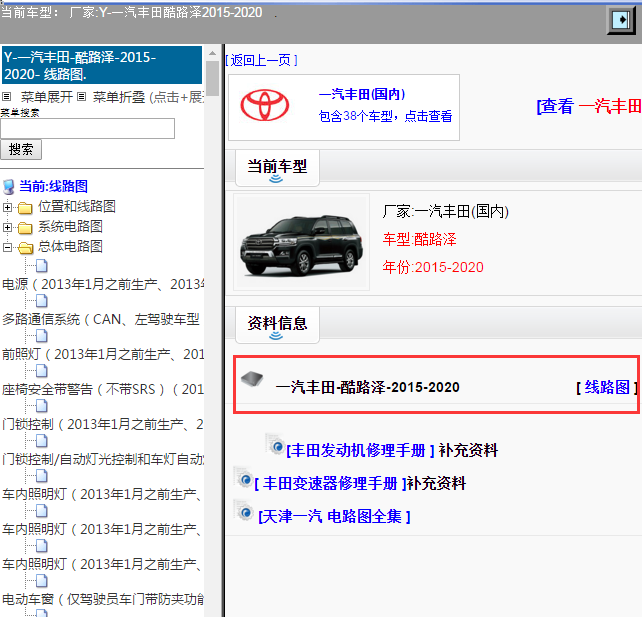Click the 查看 一汽丰田 link at right
Viewport: 642px width, 617px height.
coord(589,106)
